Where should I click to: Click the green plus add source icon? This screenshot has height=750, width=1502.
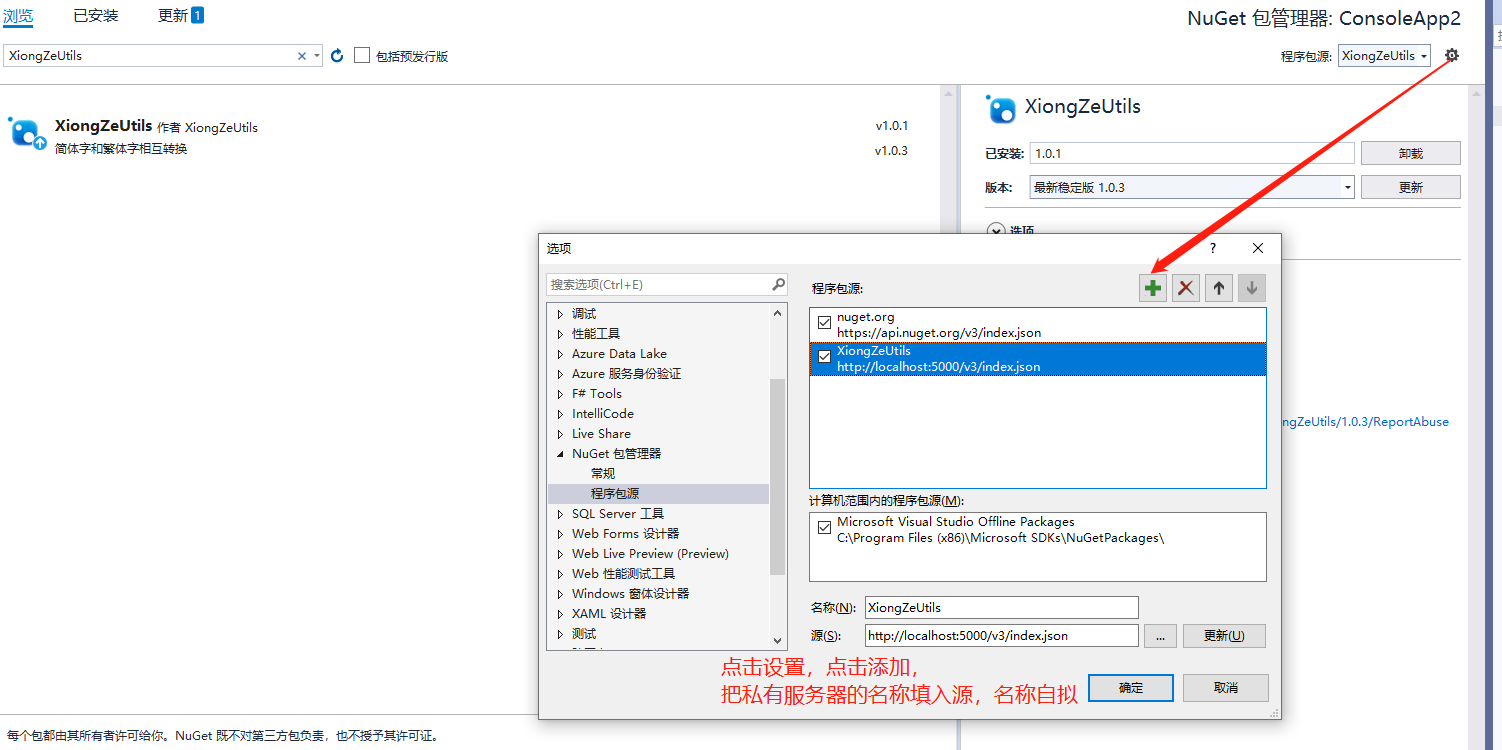(1153, 288)
